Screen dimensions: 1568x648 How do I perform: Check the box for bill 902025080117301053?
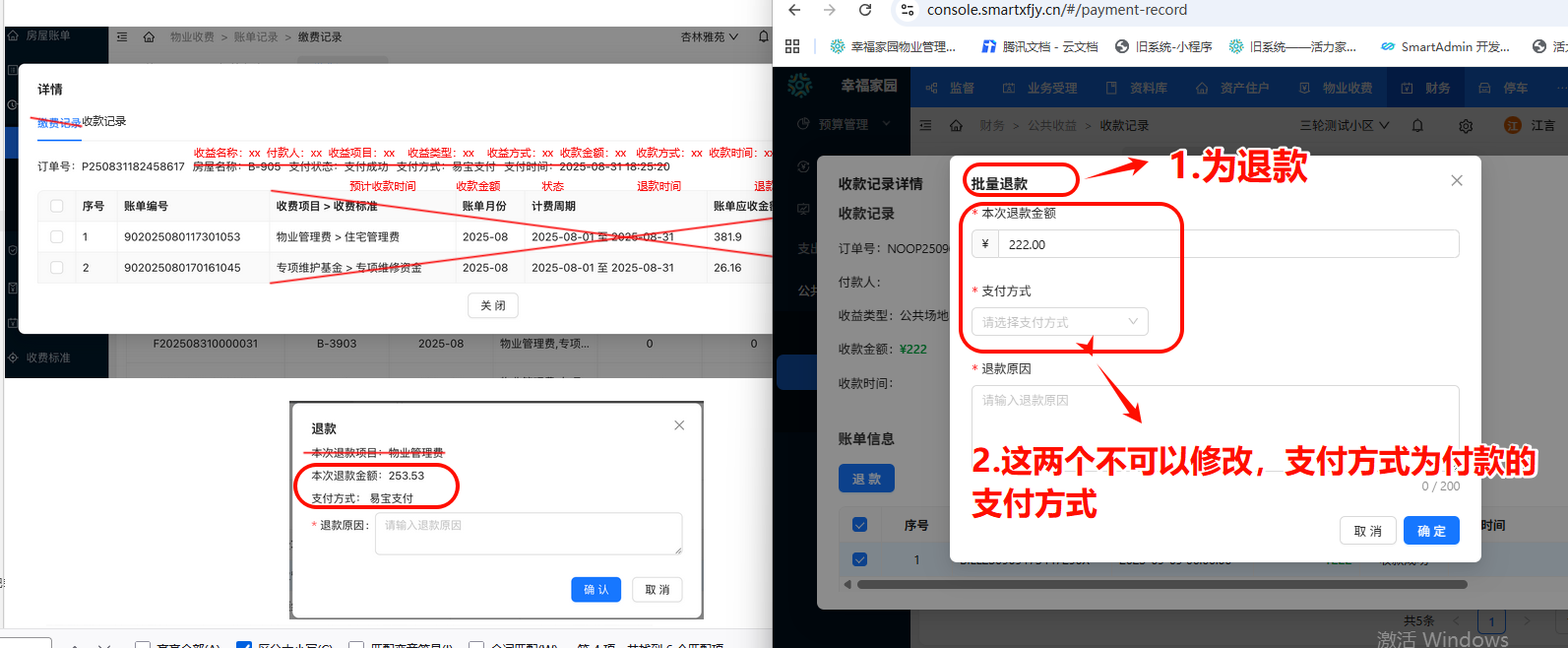(57, 237)
